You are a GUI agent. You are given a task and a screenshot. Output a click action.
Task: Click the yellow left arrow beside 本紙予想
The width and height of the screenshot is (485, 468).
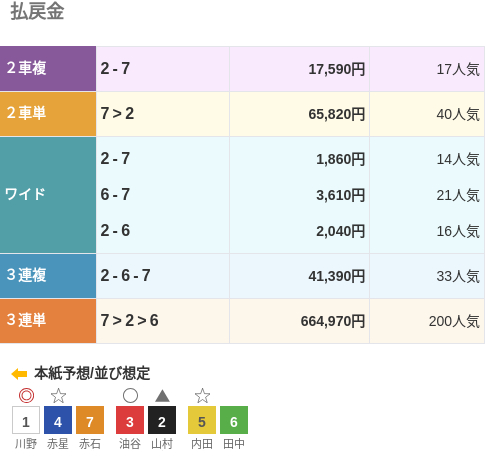tap(19, 374)
